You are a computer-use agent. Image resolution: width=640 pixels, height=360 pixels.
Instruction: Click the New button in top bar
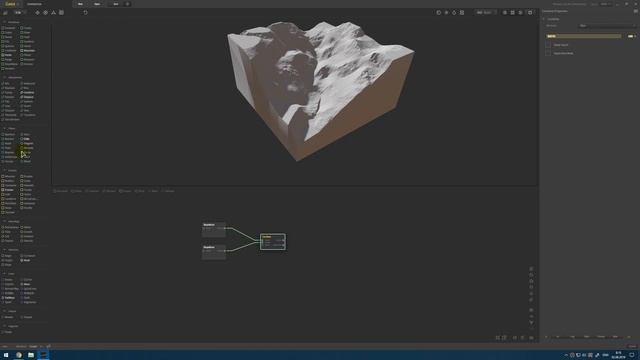(x=80, y=4)
